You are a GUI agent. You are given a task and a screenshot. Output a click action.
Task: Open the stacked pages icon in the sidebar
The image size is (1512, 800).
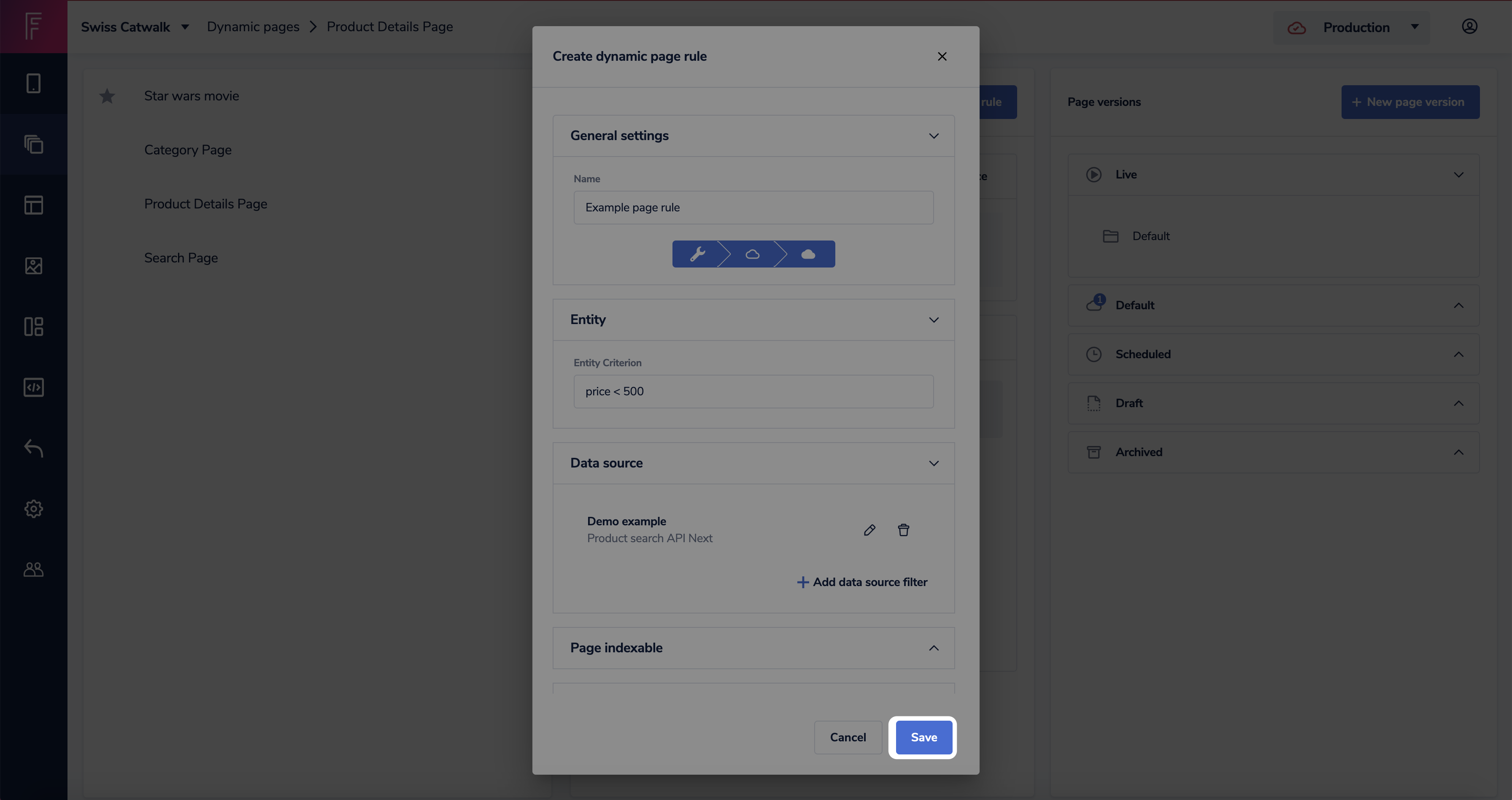pos(33,144)
